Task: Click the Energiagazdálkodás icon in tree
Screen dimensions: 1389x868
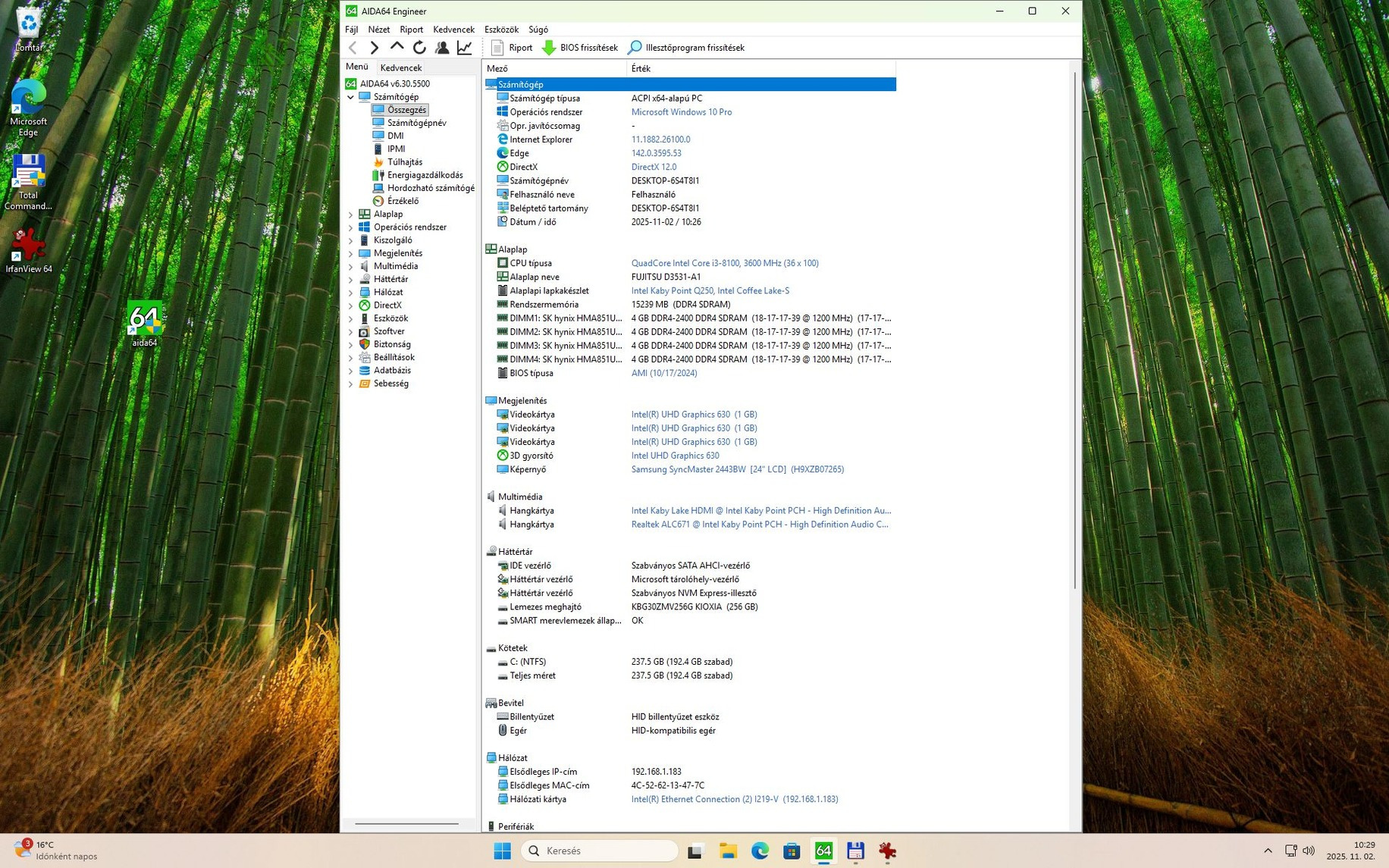Action: pyautogui.click(x=378, y=175)
